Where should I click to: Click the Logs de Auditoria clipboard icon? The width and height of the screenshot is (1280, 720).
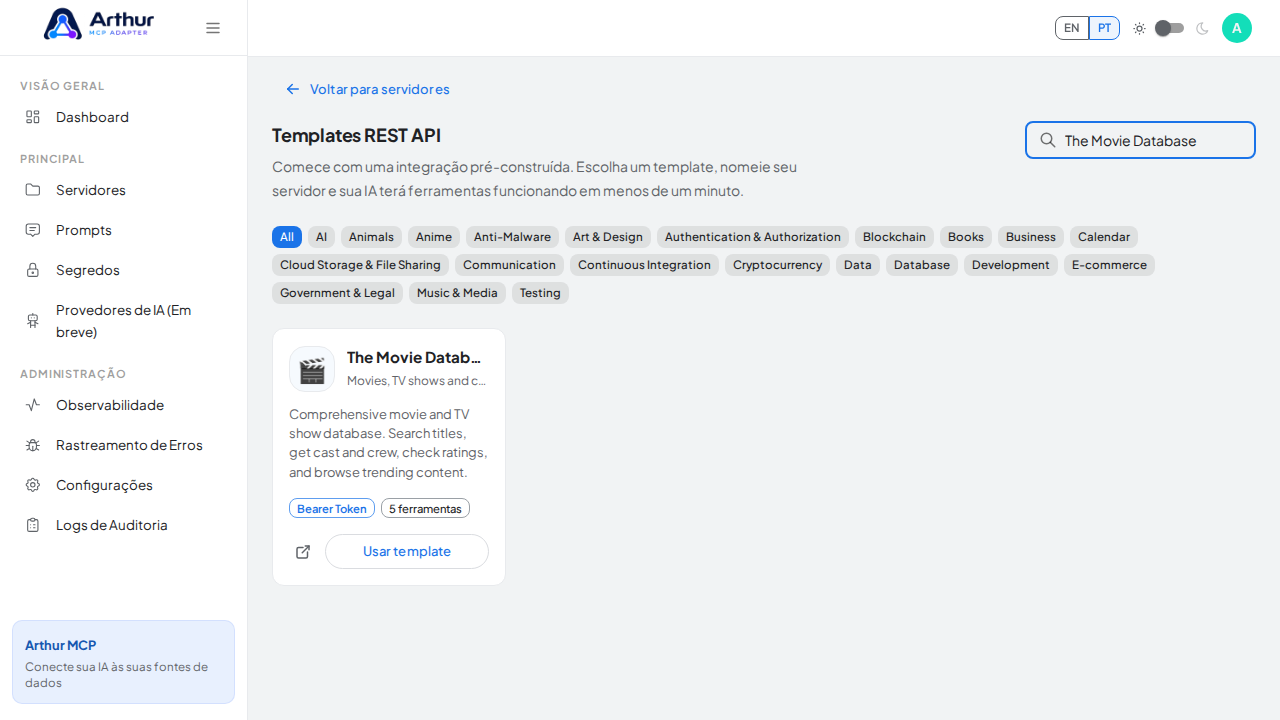click(33, 525)
